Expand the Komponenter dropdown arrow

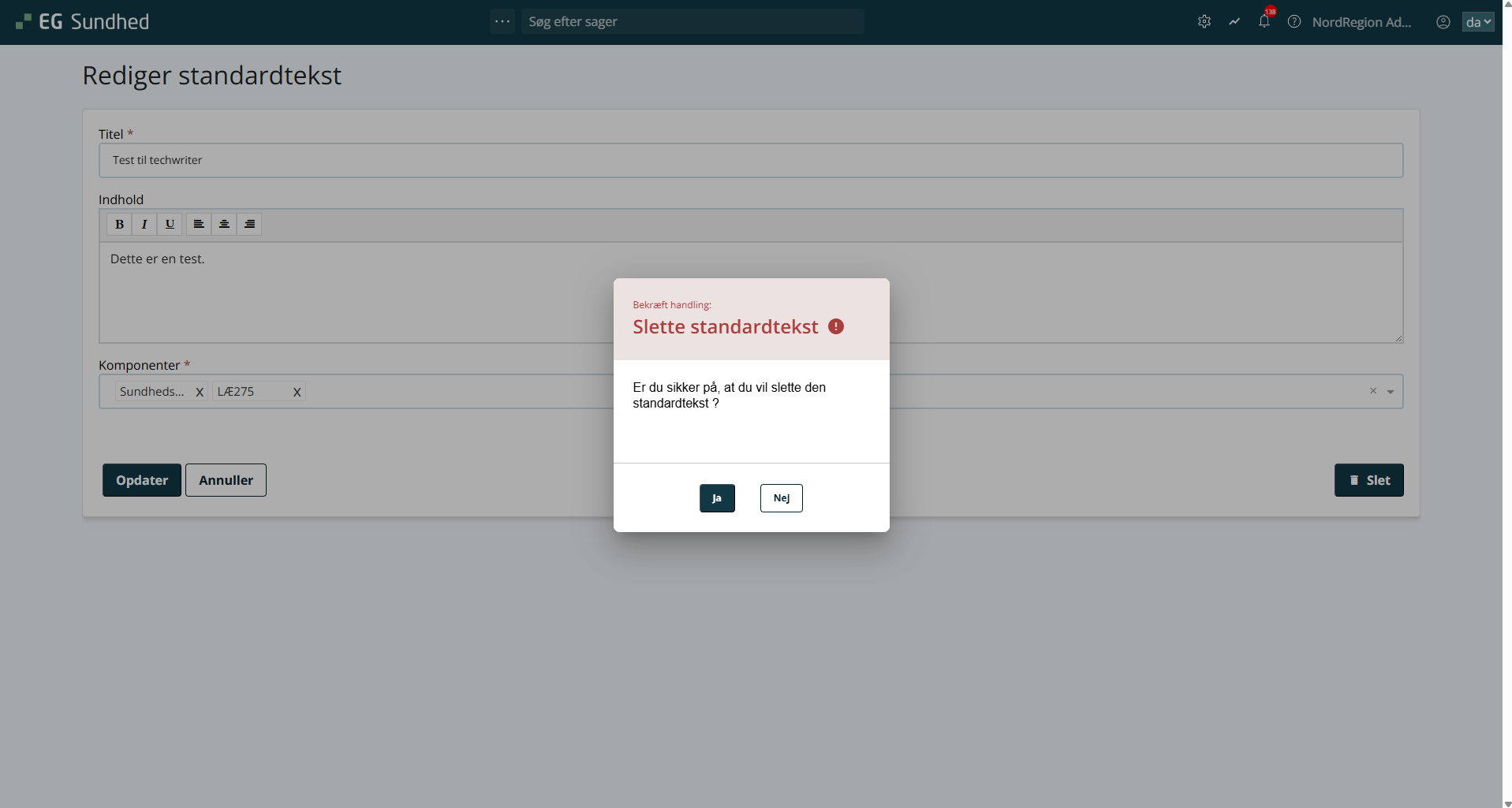(1391, 392)
